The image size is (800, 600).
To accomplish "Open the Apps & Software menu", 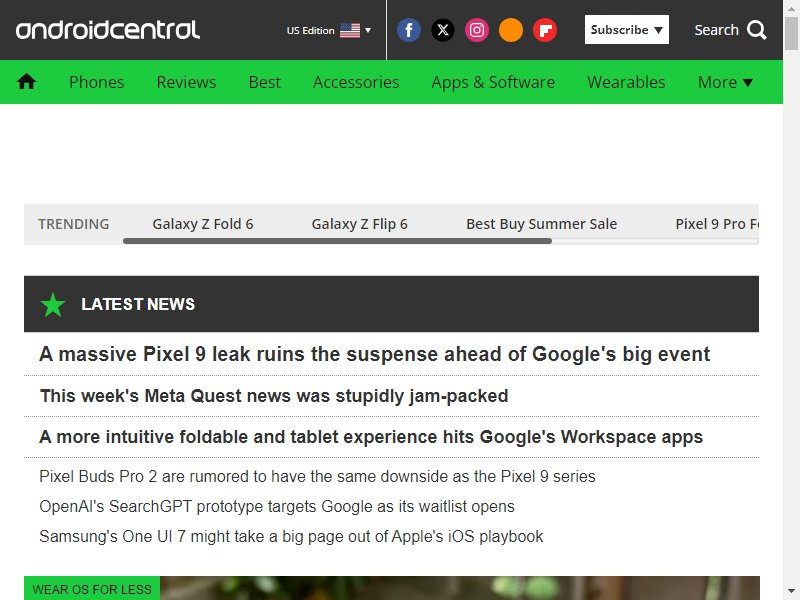I will (493, 82).
